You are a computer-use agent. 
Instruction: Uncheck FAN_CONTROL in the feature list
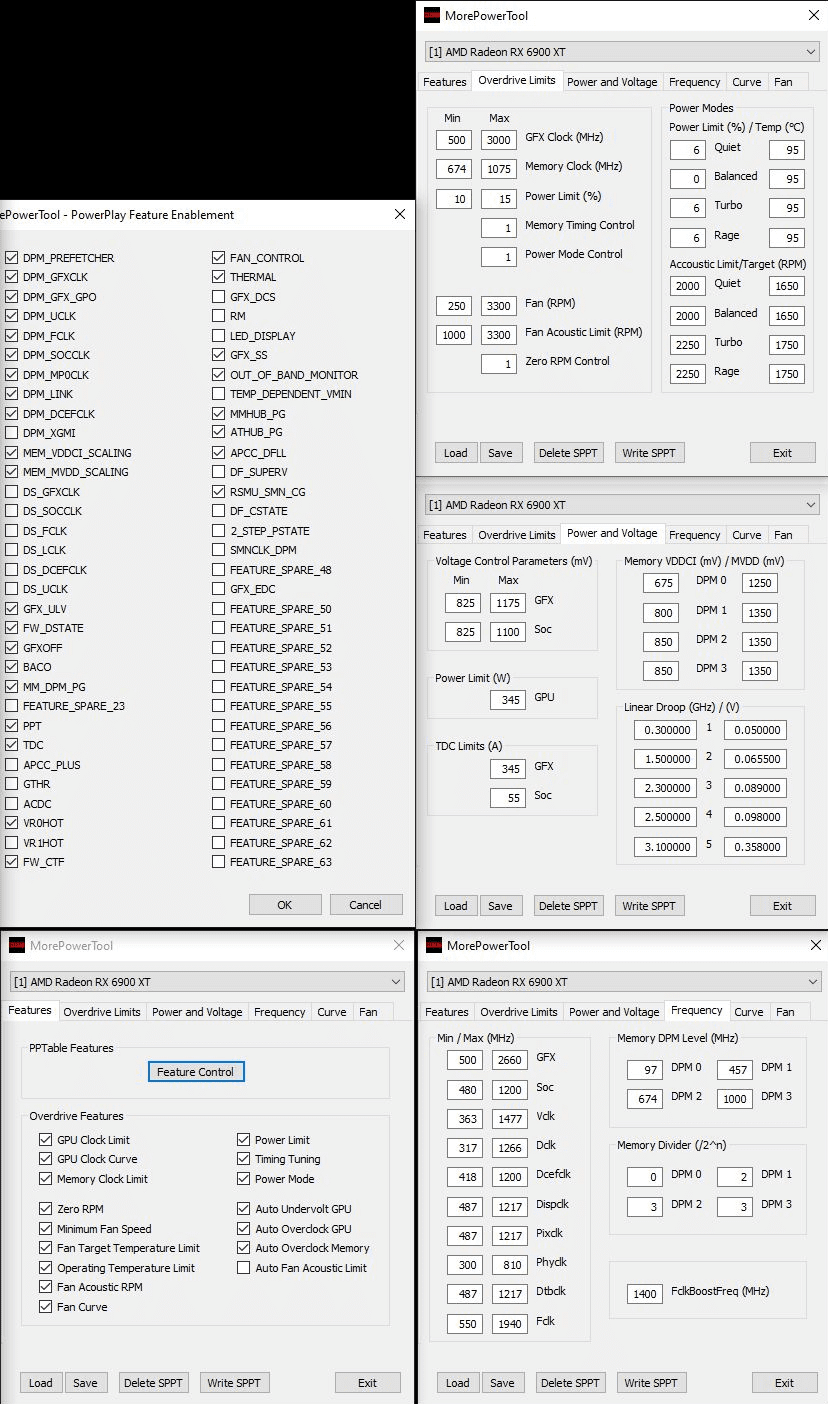219,258
